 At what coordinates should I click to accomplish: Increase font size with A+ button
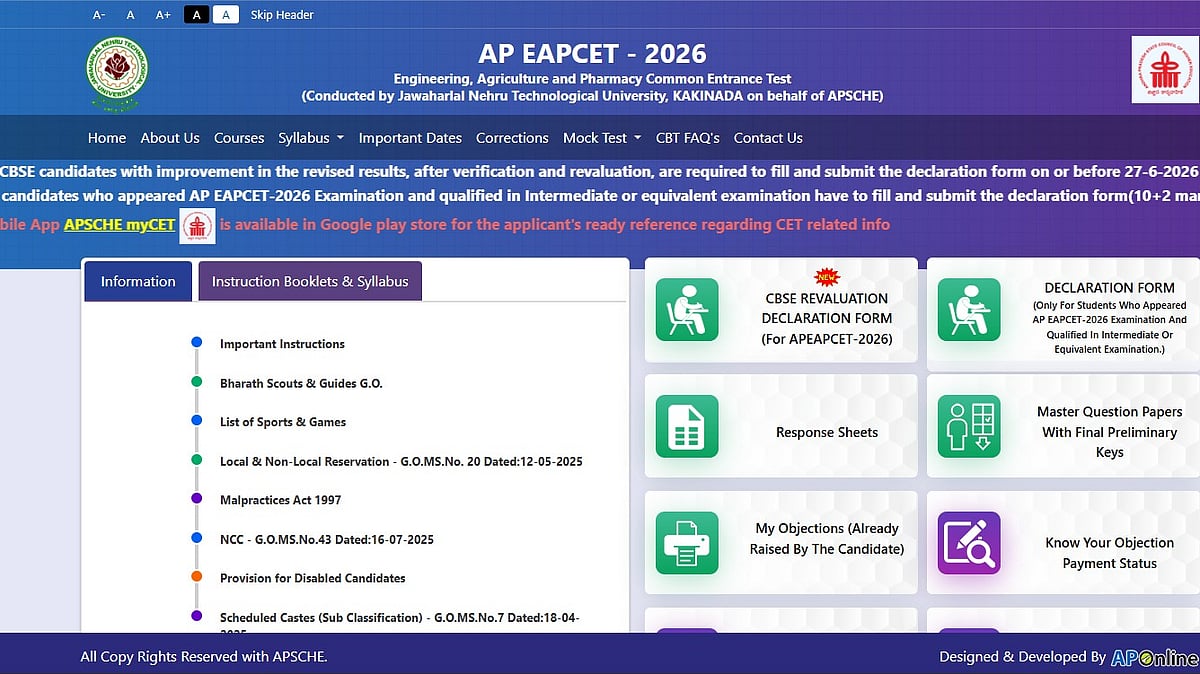(163, 15)
